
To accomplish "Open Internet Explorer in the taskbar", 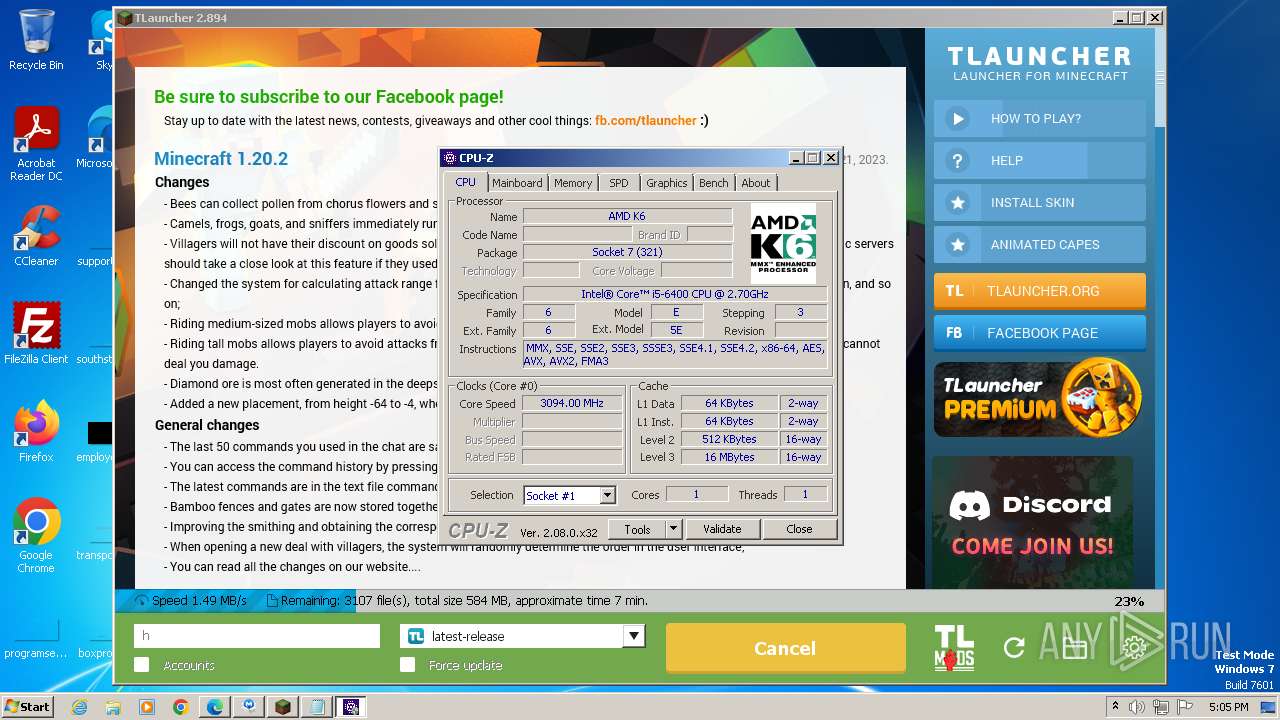I will (x=79, y=707).
